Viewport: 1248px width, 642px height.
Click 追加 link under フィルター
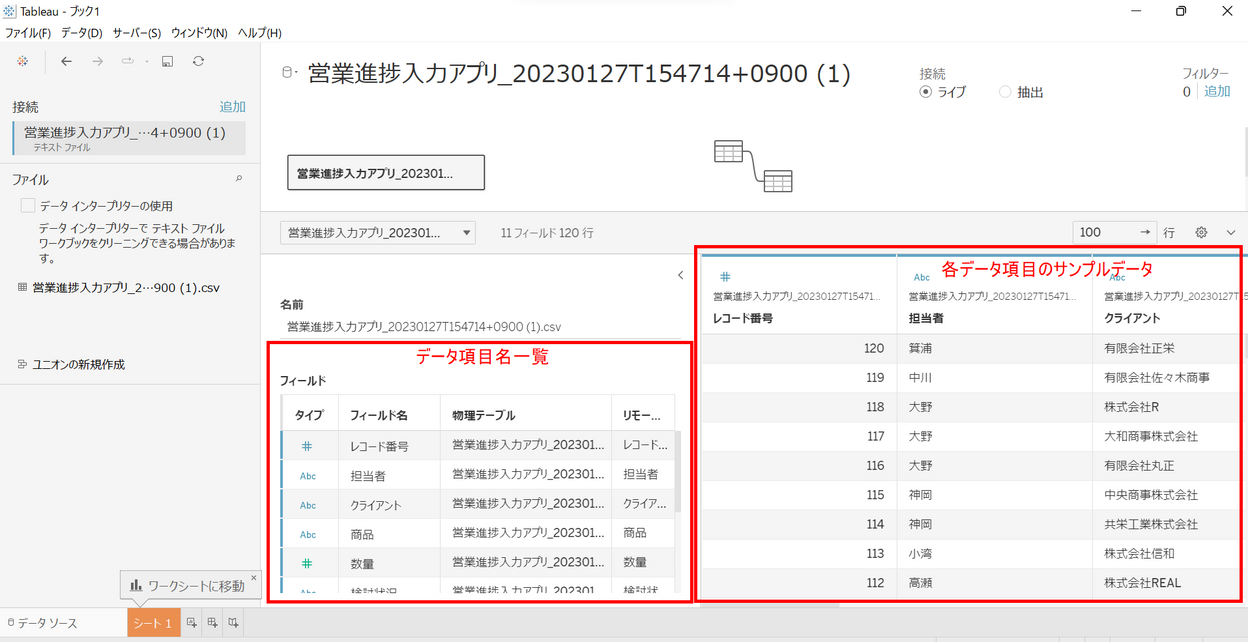[1217, 91]
